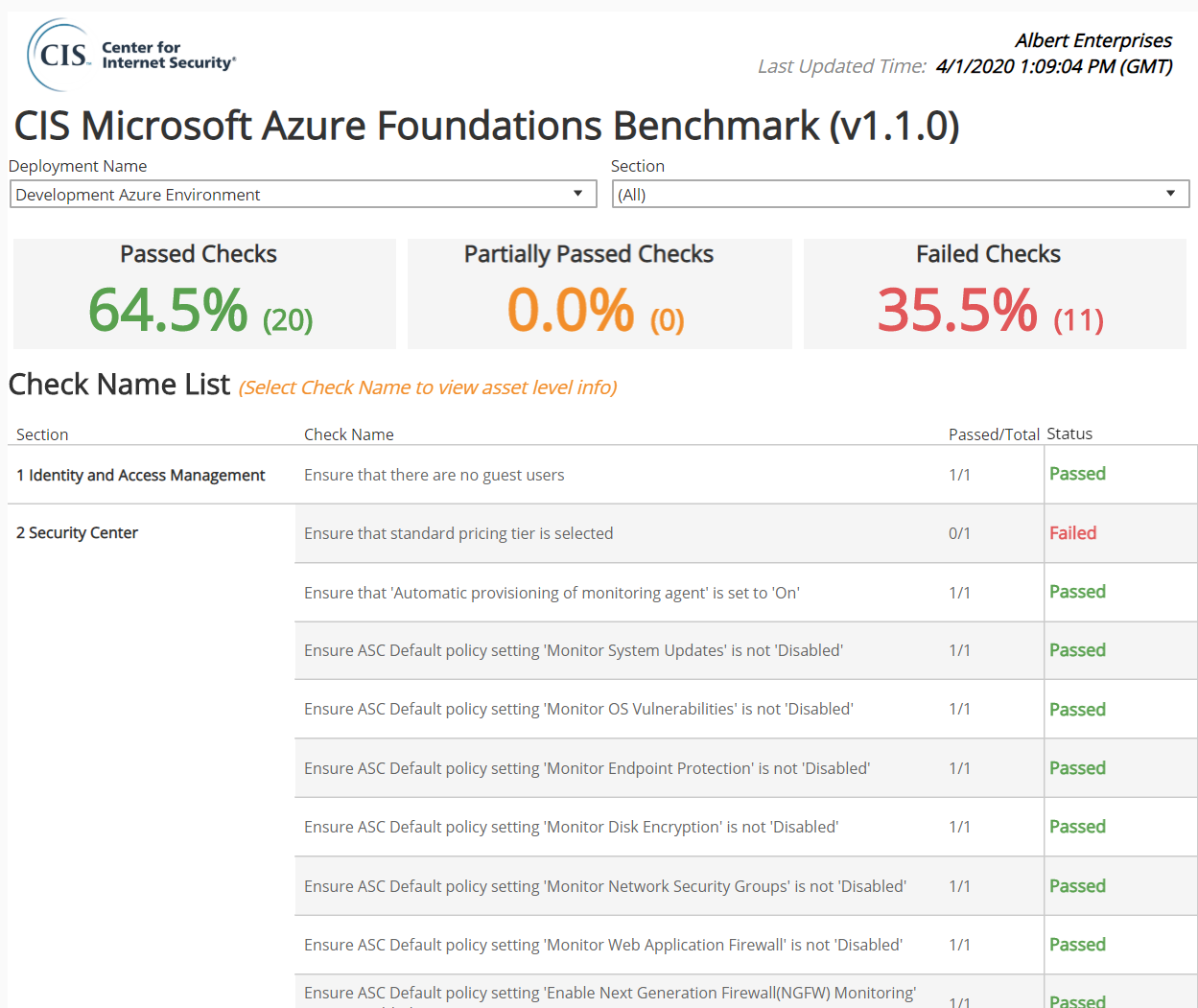Click Passed status for Monitor System Updates

point(1077,650)
